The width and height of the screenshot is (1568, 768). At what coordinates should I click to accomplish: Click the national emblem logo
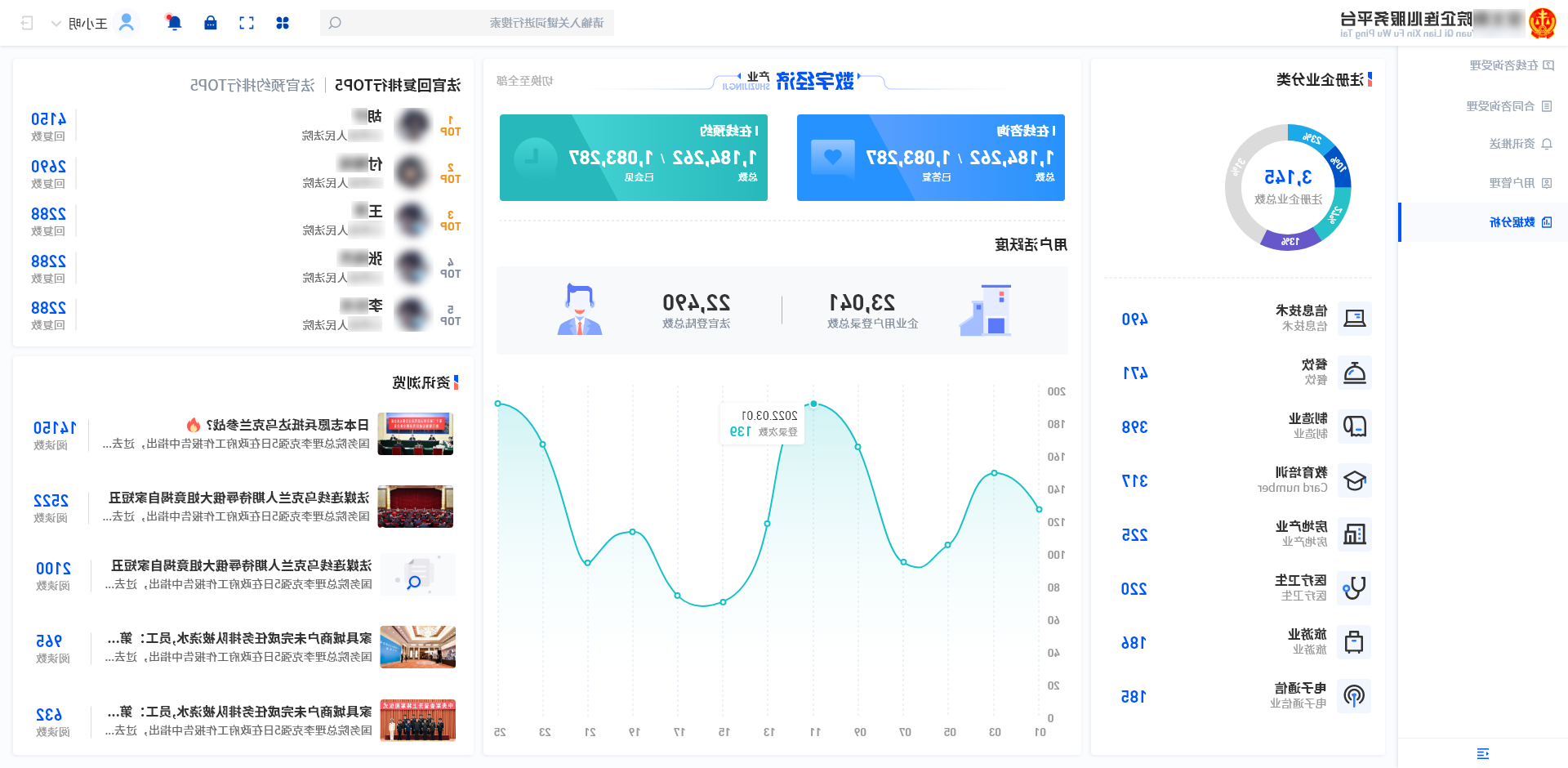click(1543, 23)
